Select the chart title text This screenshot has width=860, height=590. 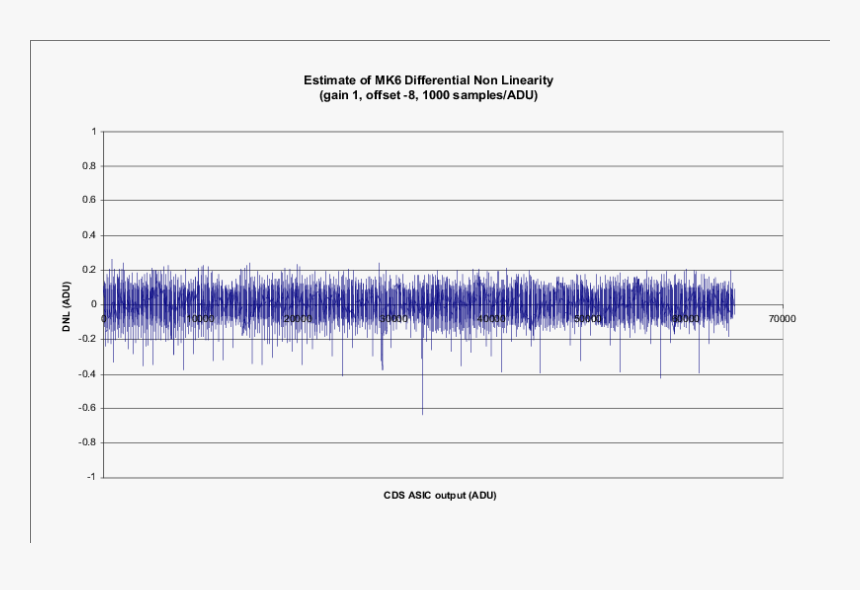pos(428,77)
